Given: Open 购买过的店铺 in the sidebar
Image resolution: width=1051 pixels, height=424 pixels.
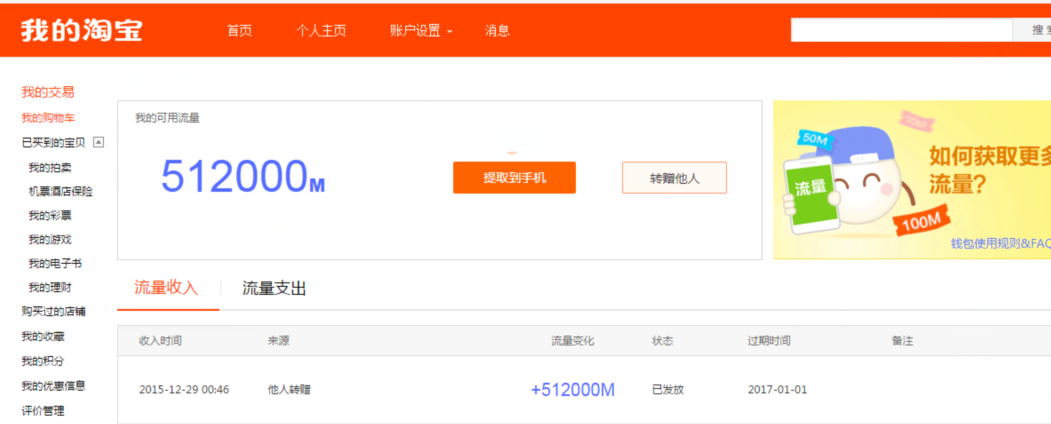Looking at the screenshot, I should click(54, 311).
